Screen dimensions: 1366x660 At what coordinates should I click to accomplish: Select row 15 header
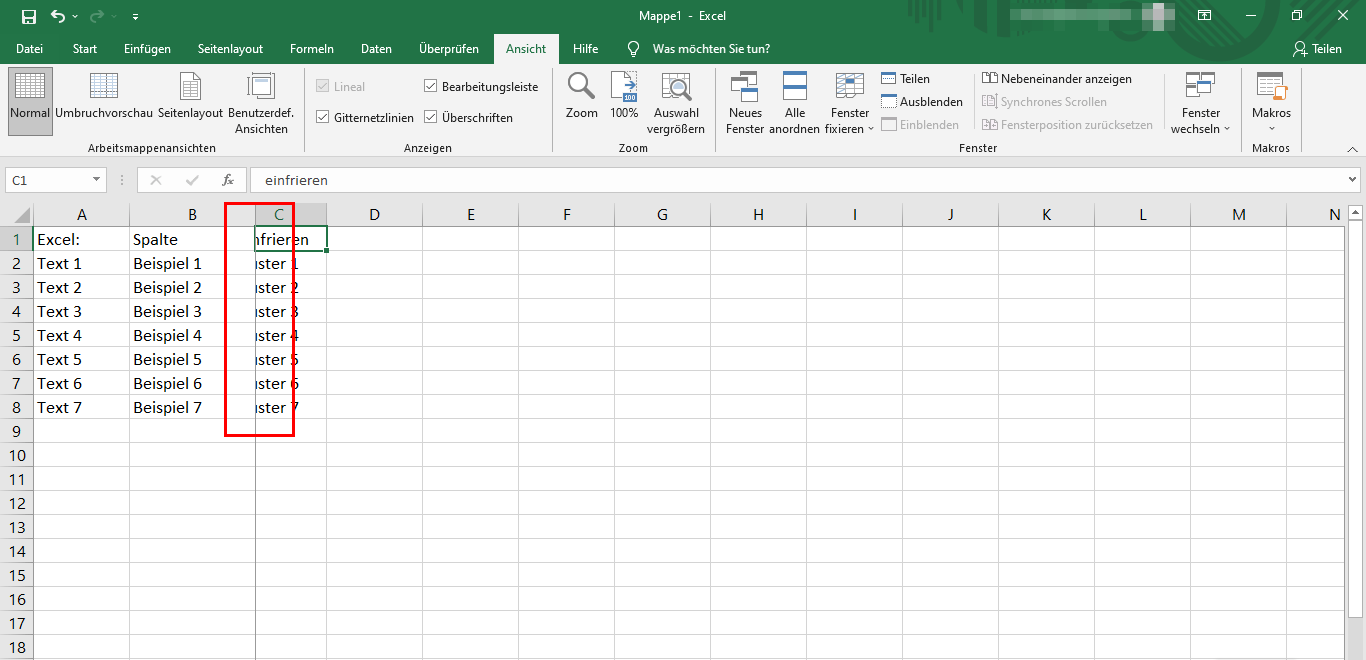(17, 575)
